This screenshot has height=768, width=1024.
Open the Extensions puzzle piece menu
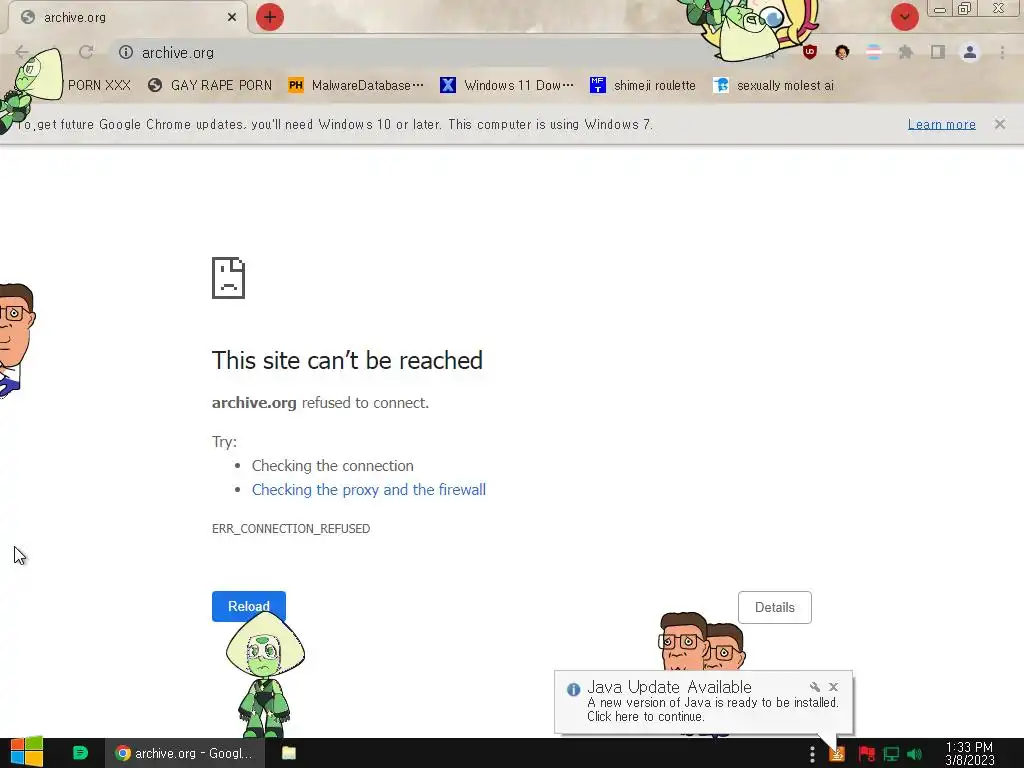(x=905, y=52)
